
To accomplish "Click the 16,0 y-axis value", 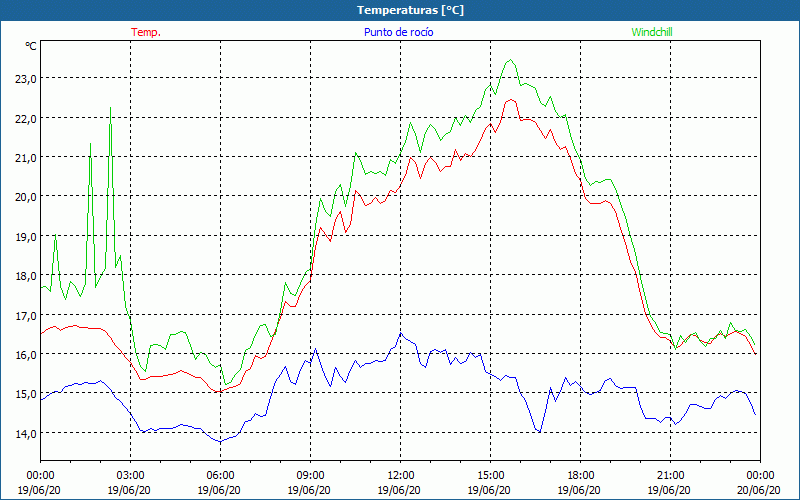I will tap(26, 355).
